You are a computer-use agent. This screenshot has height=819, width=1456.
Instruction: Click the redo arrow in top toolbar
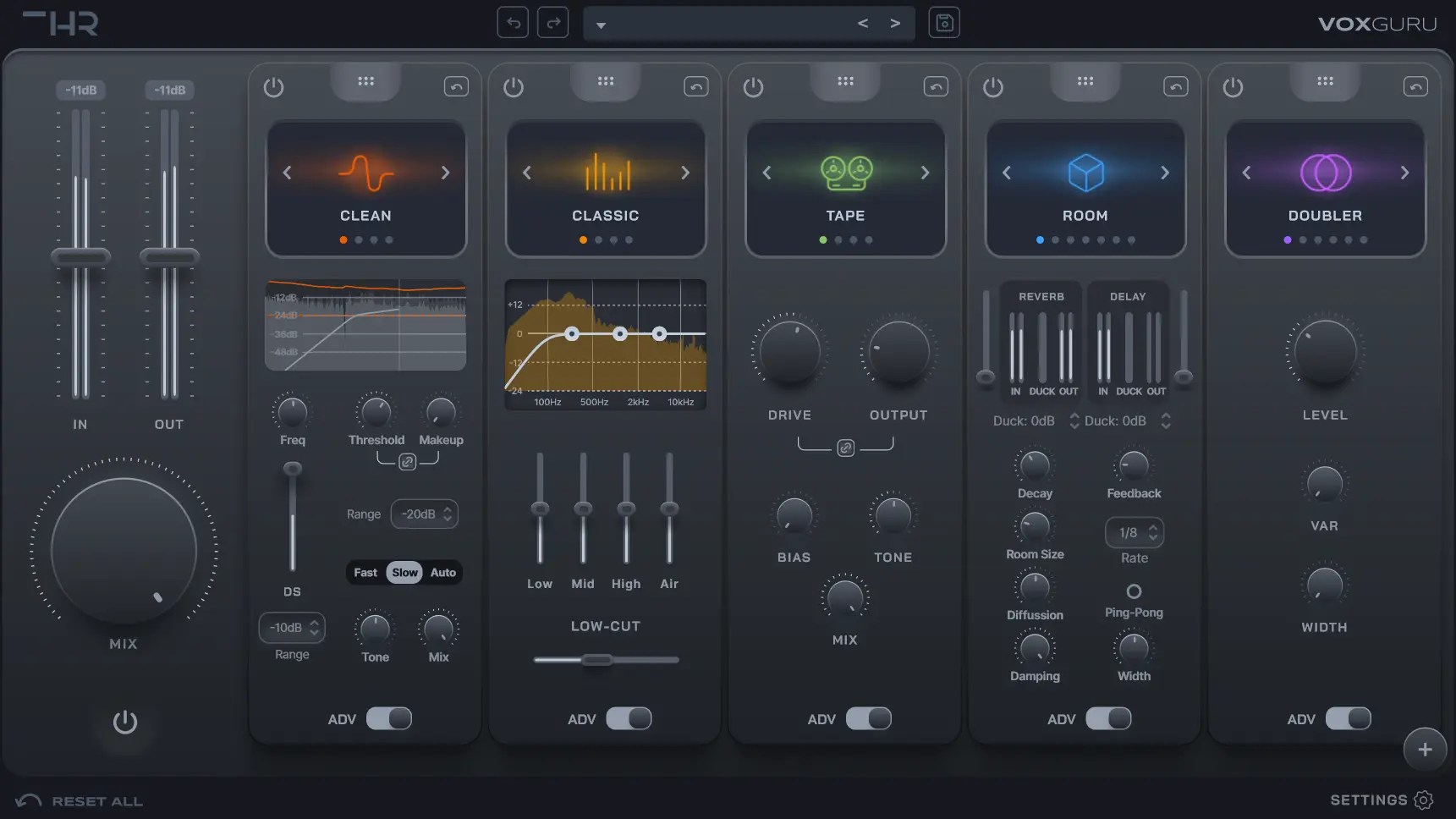point(552,23)
